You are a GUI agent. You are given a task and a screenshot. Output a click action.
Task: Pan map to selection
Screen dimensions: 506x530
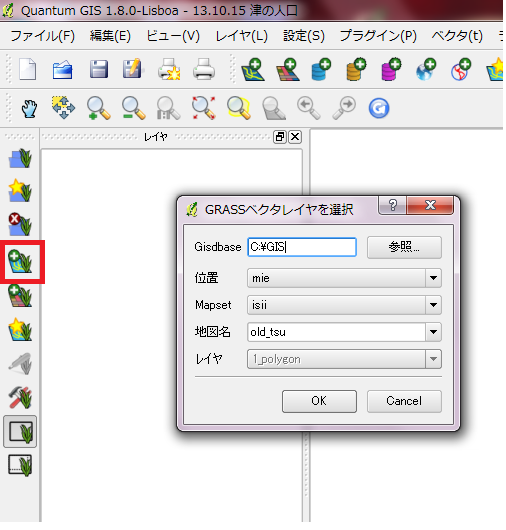63,107
